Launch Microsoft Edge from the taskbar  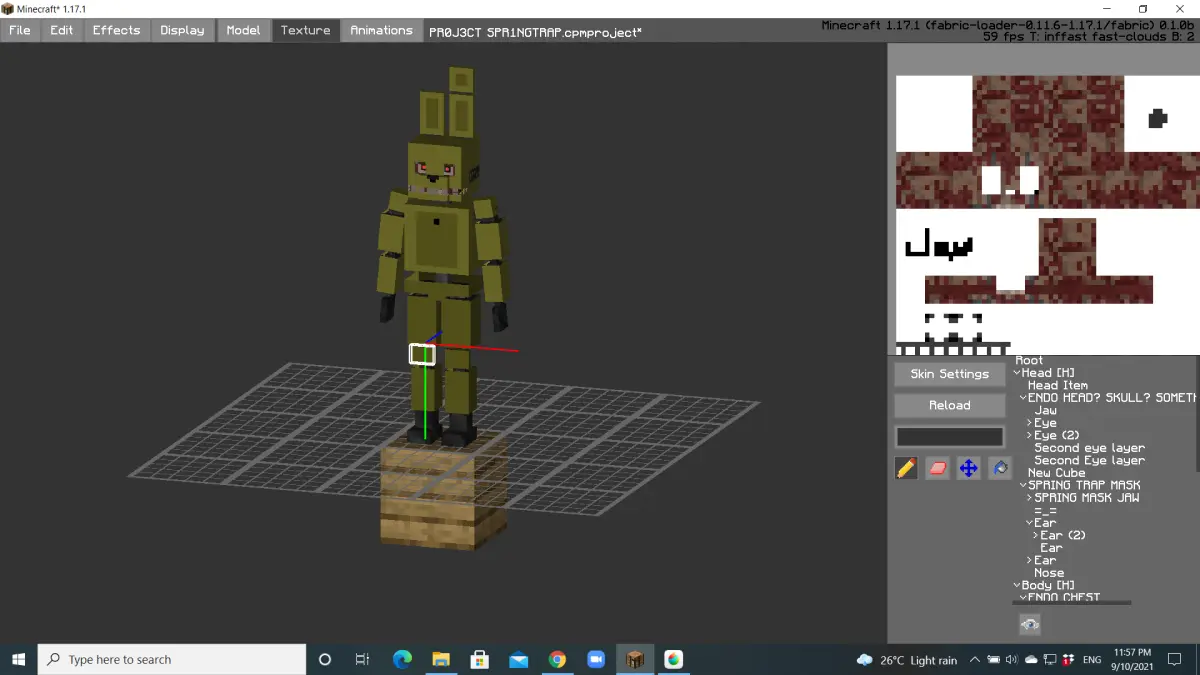[x=402, y=659]
